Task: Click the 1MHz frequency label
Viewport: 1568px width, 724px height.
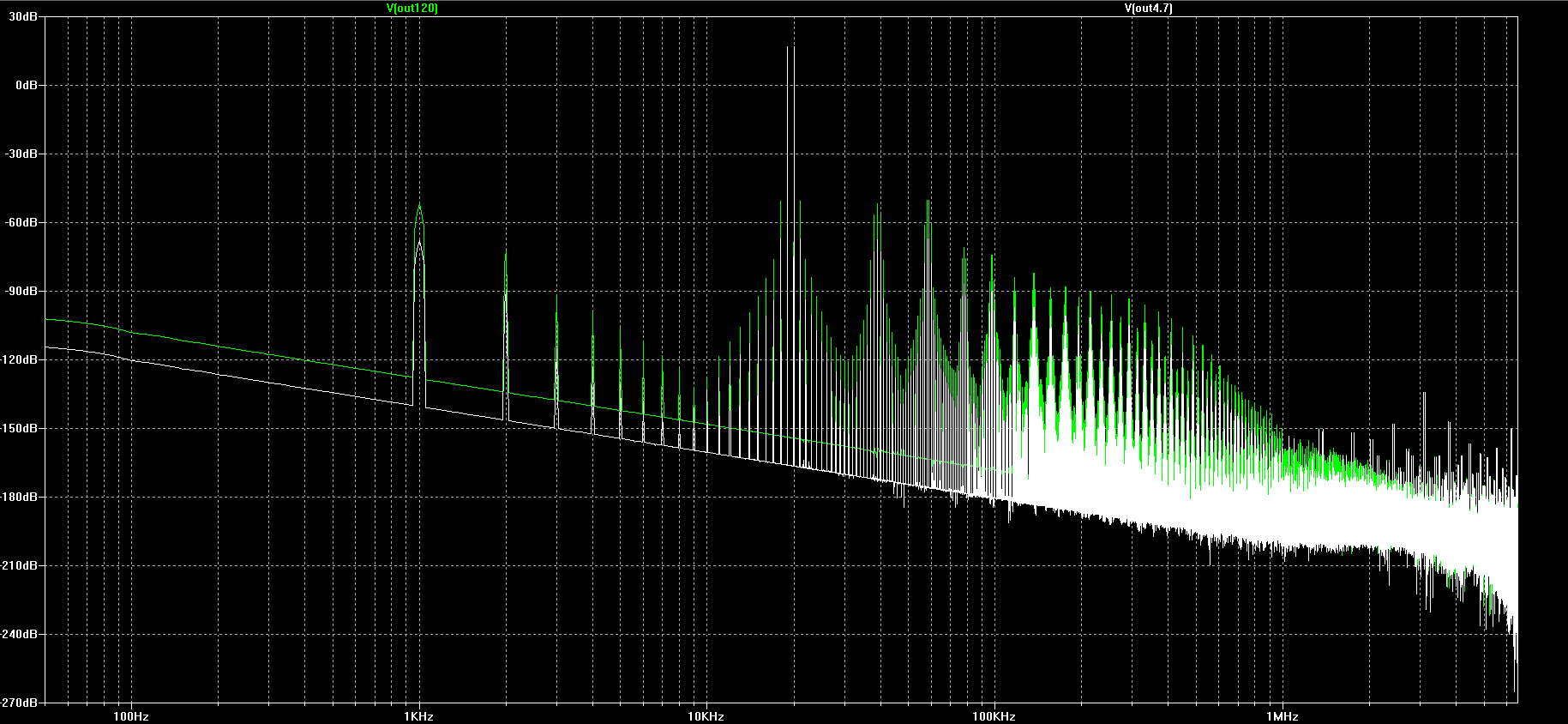Action: pyautogui.click(x=1282, y=716)
